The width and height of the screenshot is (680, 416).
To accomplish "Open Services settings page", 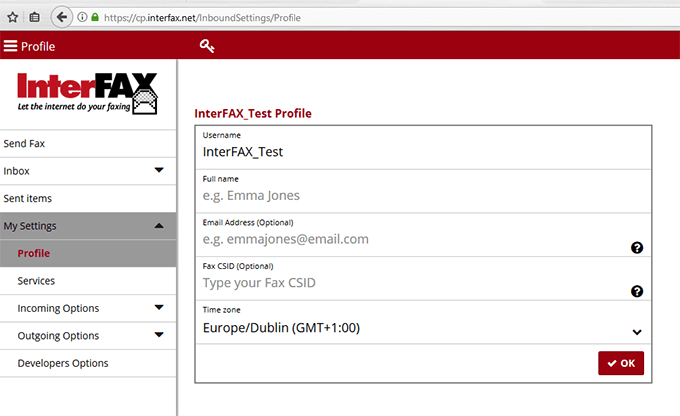I will (x=88, y=281).
